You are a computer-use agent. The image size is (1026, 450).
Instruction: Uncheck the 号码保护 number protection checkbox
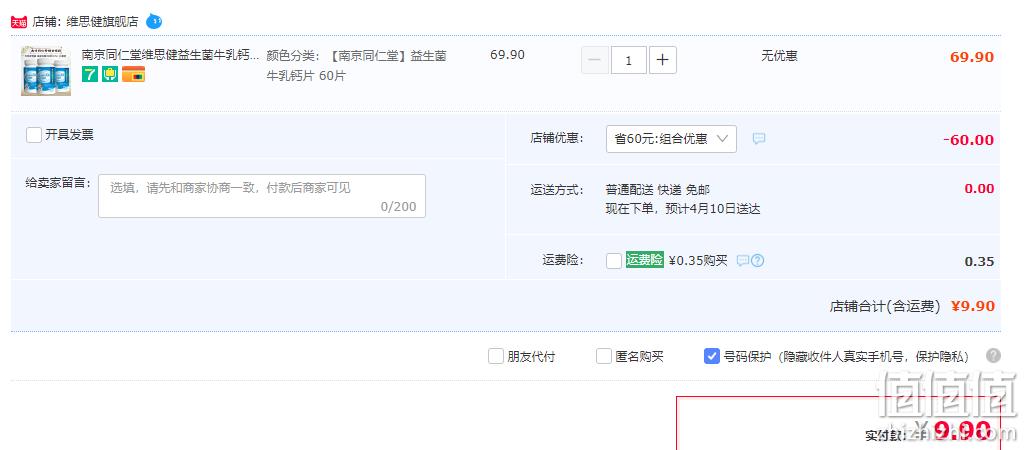tap(712, 356)
